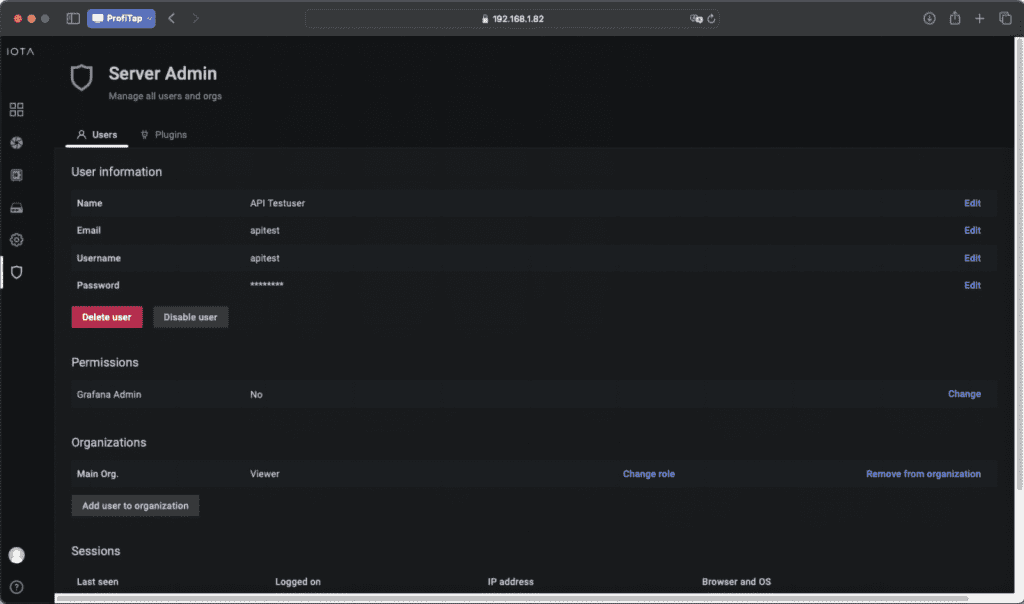Click Change role for Main Org.

pos(648,474)
